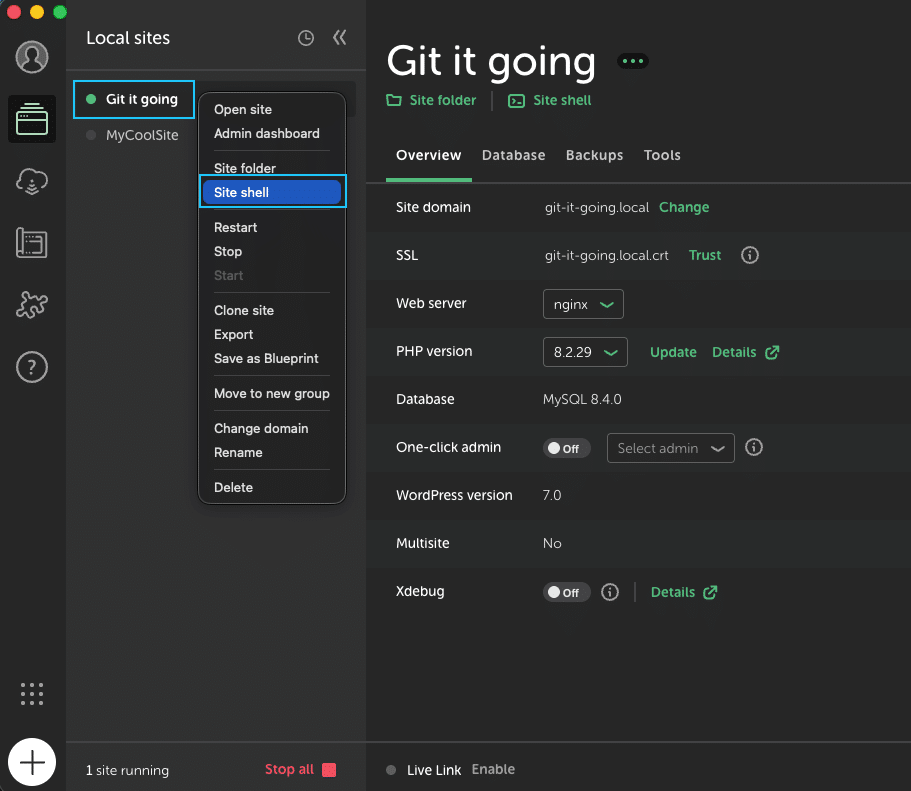The height and width of the screenshot is (791, 911).
Task: Click the git-it-going.local domain text
Action: click(x=597, y=207)
